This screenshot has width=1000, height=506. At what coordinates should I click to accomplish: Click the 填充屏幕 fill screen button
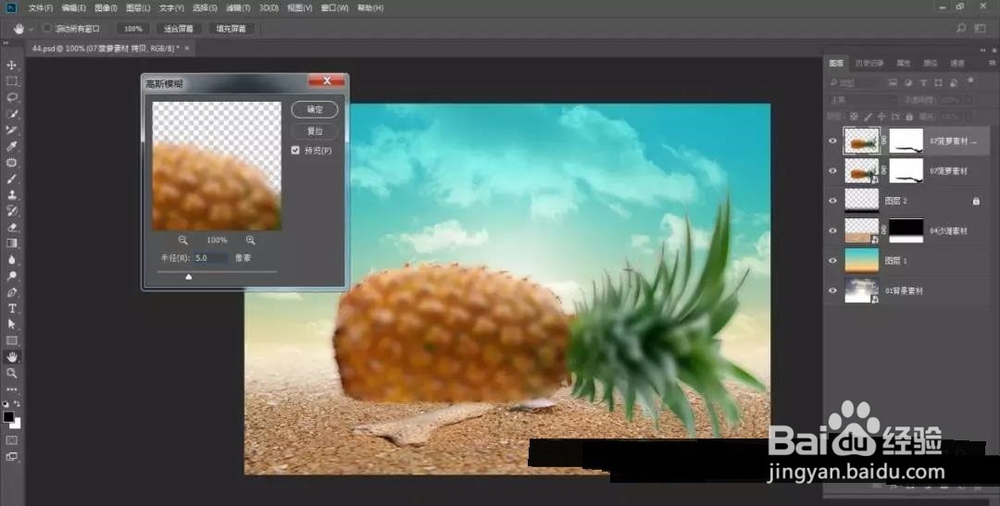(x=232, y=29)
